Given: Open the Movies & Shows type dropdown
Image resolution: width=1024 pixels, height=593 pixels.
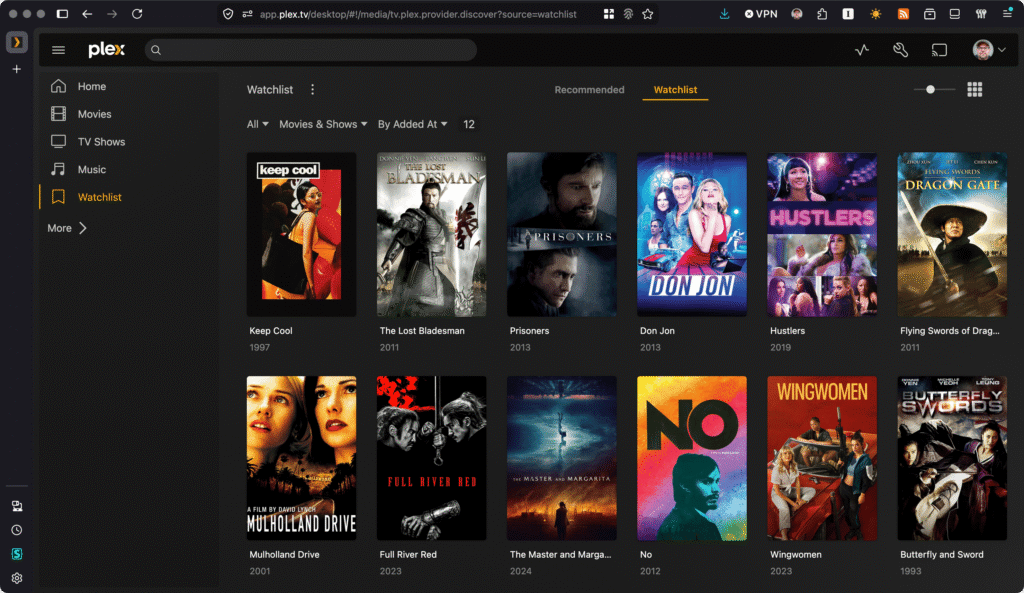Looking at the screenshot, I should point(323,124).
